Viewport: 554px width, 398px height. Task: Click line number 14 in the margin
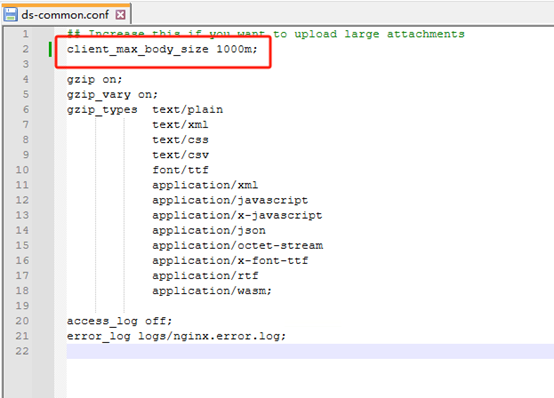click(x=22, y=230)
